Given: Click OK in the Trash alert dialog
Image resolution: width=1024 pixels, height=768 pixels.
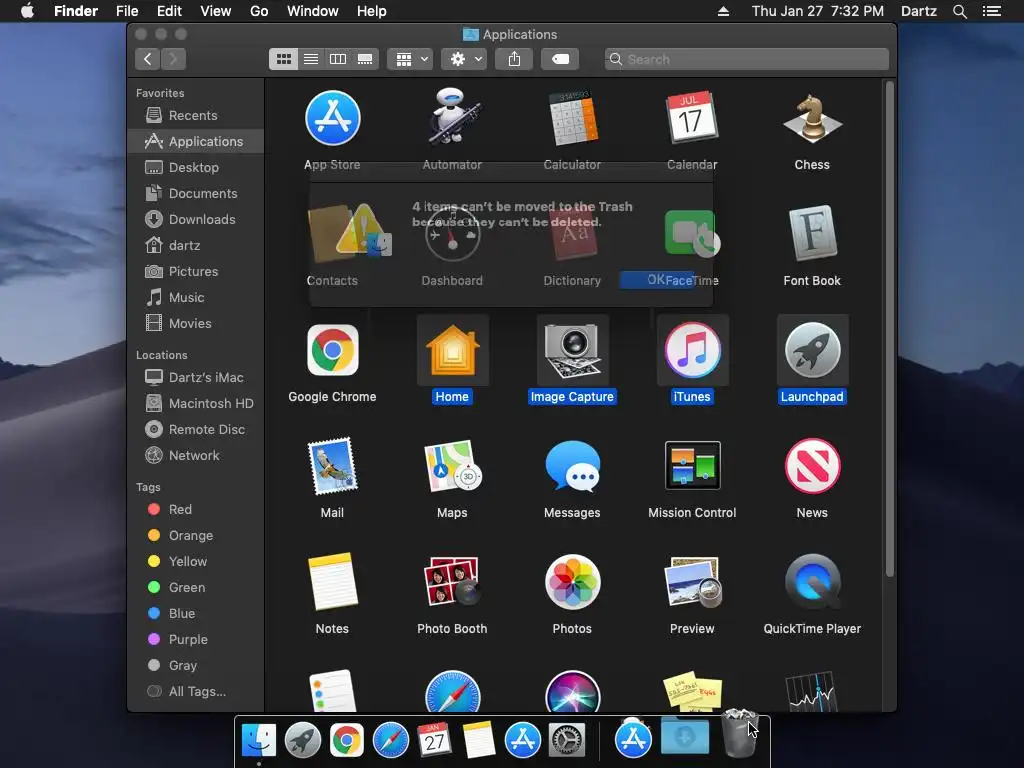Looking at the screenshot, I should 656,280.
